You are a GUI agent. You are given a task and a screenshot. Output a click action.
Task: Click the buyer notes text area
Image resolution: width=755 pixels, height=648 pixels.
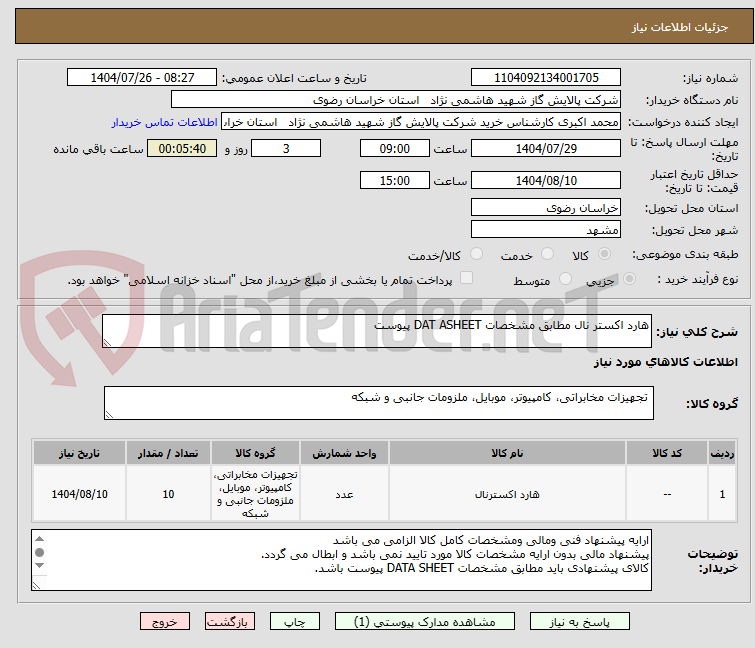point(341,560)
